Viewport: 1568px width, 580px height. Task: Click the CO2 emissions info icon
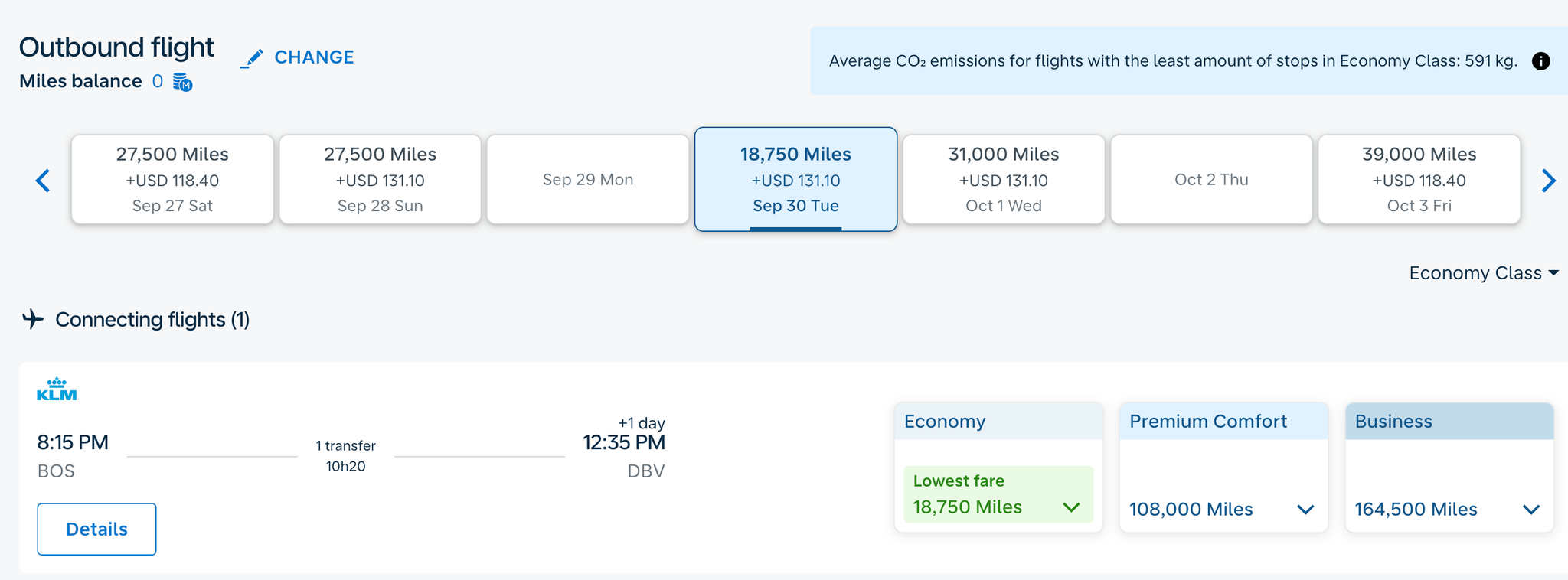click(1541, 61)
